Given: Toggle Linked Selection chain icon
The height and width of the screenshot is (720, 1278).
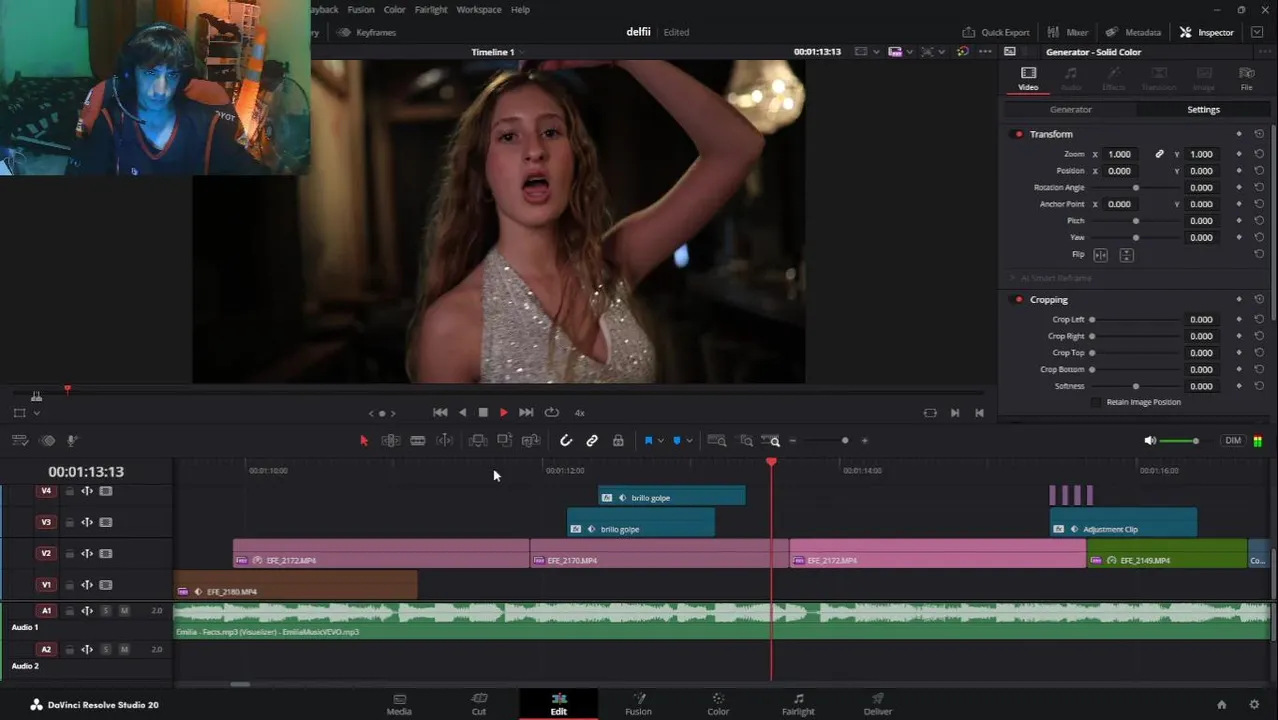Looking at the screenshot, I should pyautogui.click(x=592, y=441).
